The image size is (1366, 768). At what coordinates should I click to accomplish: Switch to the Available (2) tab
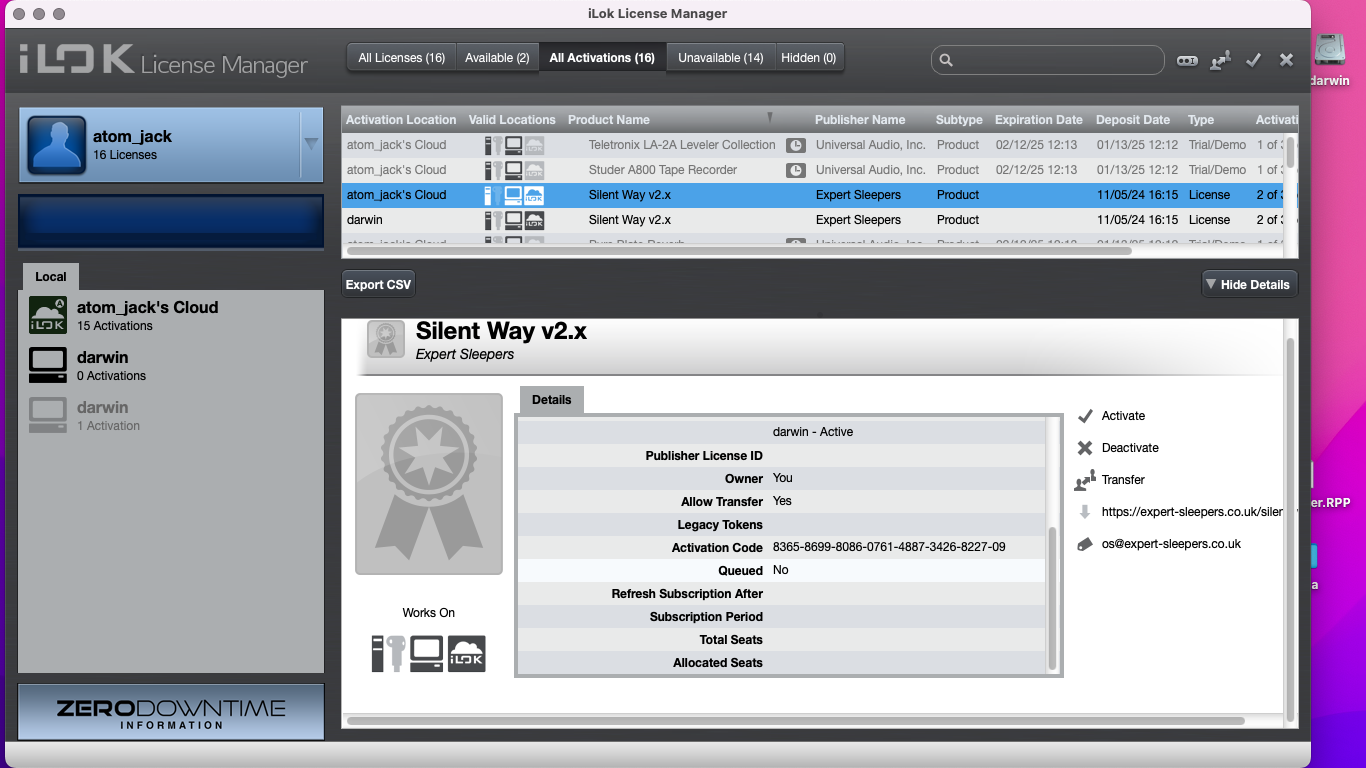point(497,58)
